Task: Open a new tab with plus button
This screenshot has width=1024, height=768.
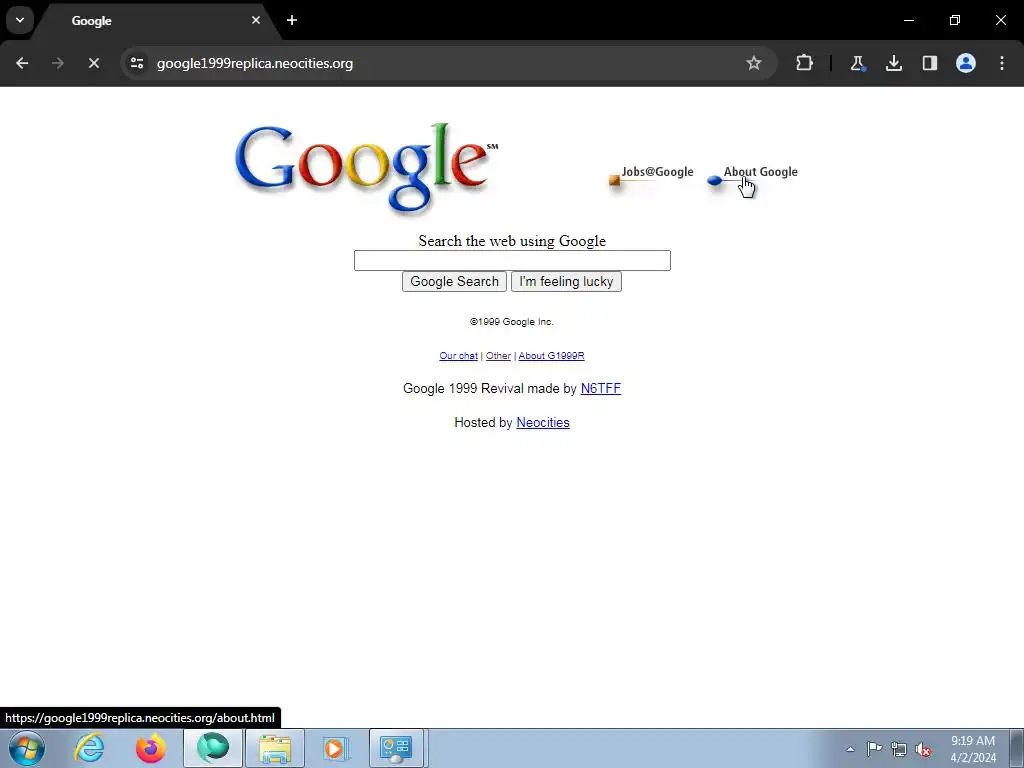Action: point(292,20)
